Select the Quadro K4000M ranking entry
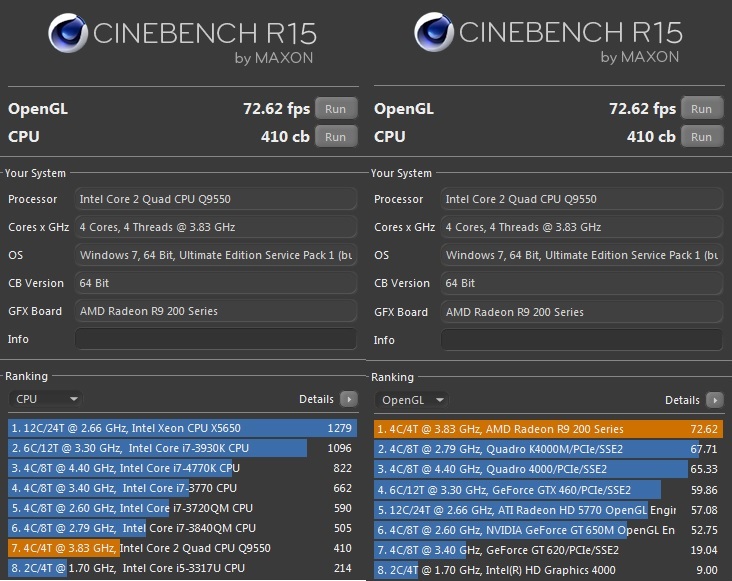Viewport: 732px width, 581px height. (x=549, y=449)
